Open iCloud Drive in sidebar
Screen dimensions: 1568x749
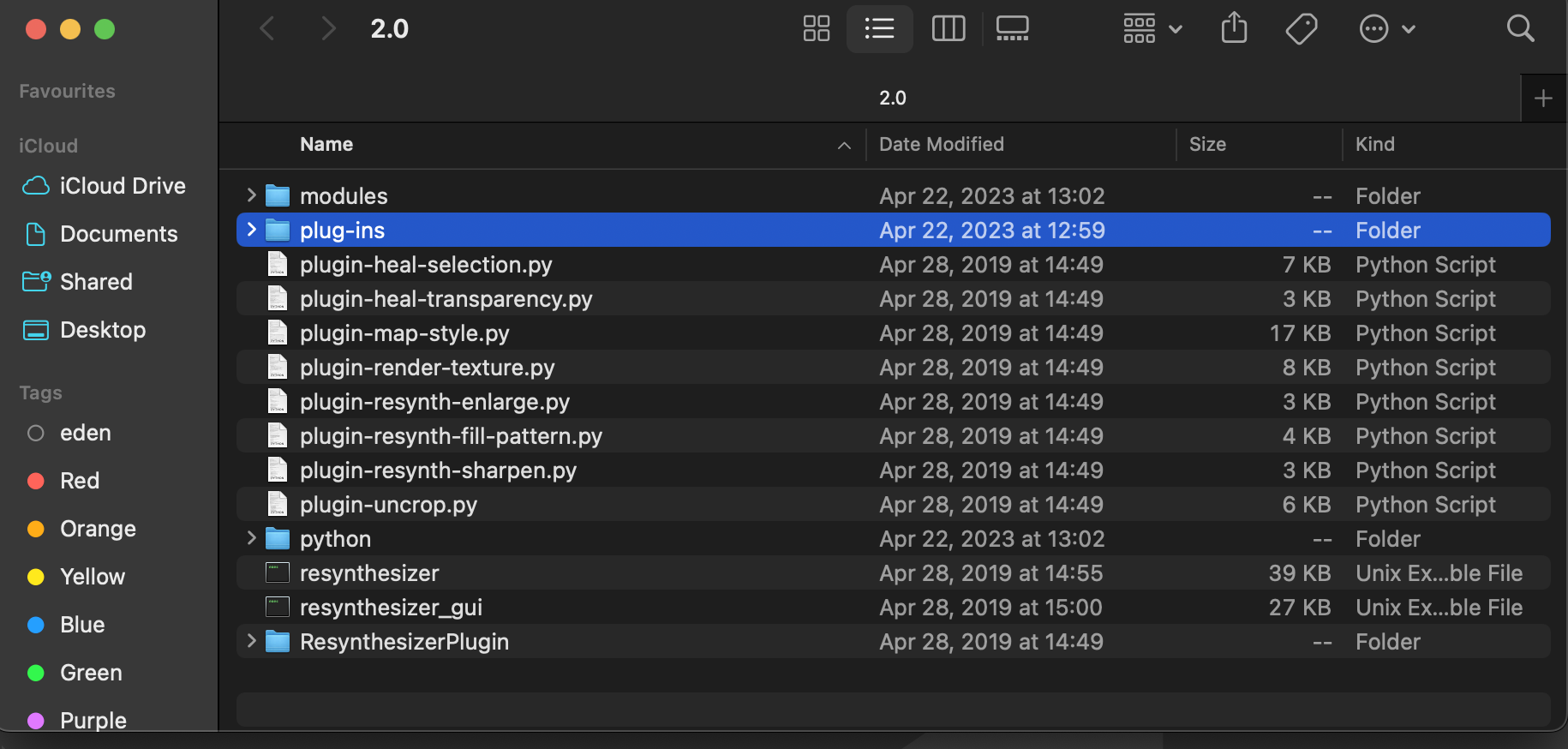[x=122, y=186]
